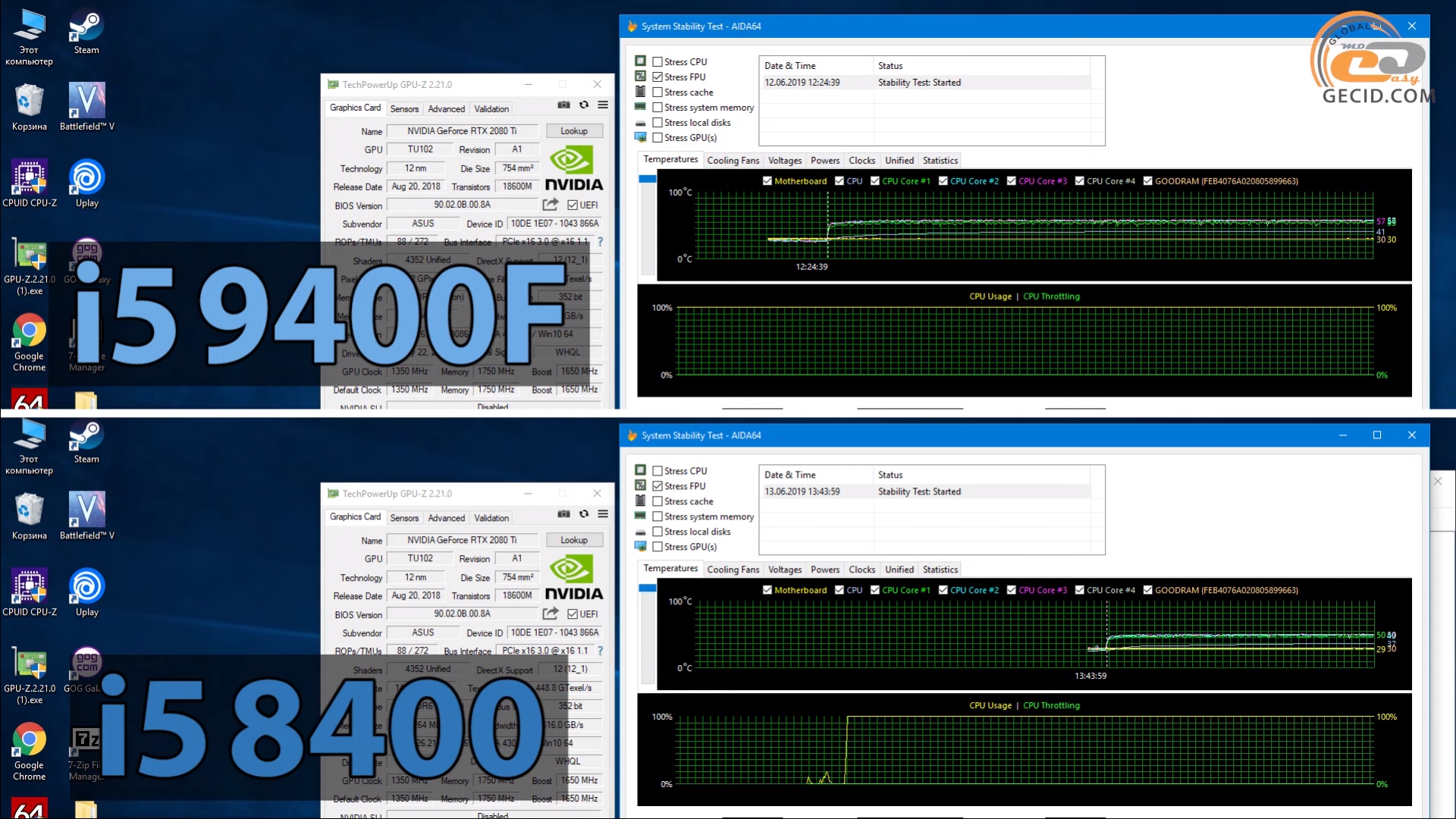This screenshot has width=1456, height=819.
Task: Open GPU-Z.2.21.0 exe on upper desktop
Action: (30, 266)
